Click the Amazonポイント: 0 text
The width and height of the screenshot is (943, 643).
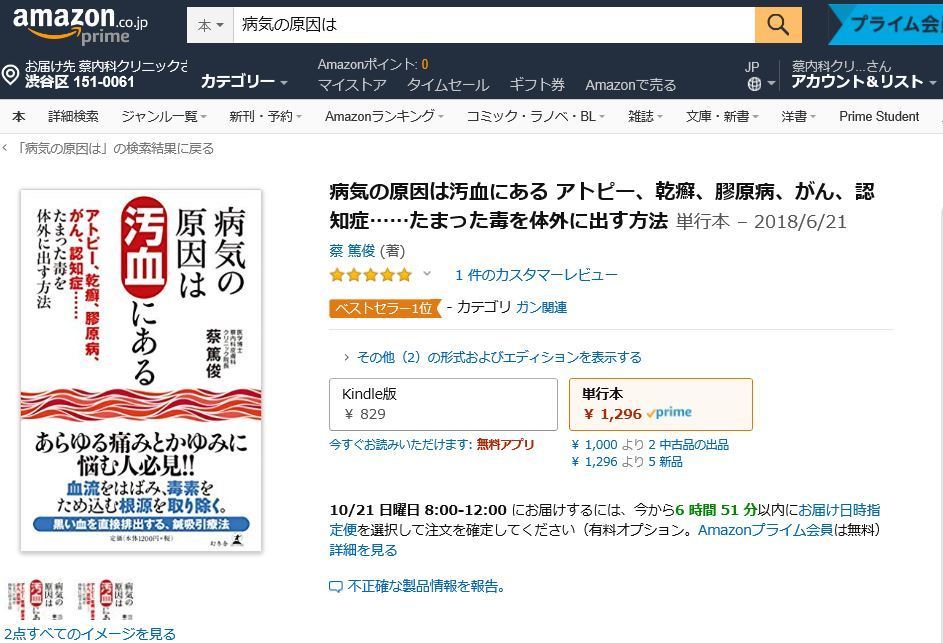(373, 64)
